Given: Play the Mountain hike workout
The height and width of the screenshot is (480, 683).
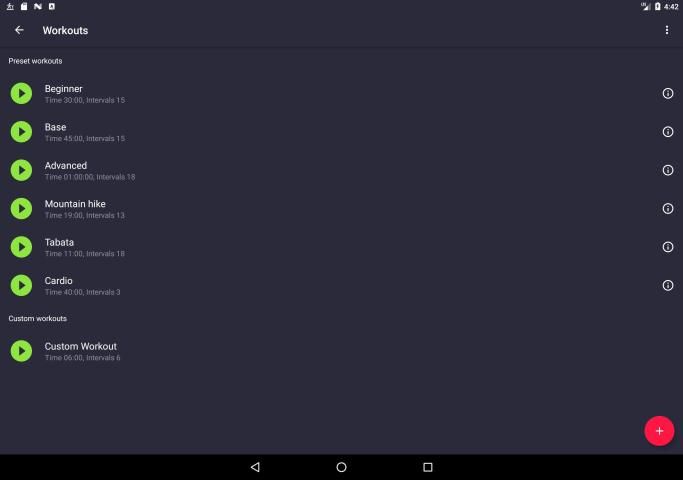Looking at the screenshot, I should point(21,208).
